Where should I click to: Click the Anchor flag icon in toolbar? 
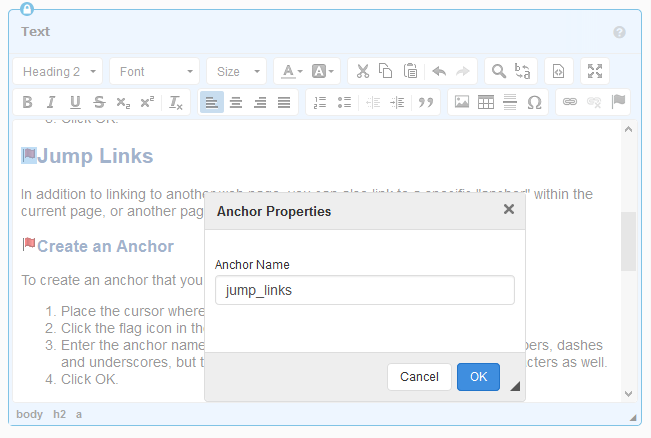click(618, 102)
